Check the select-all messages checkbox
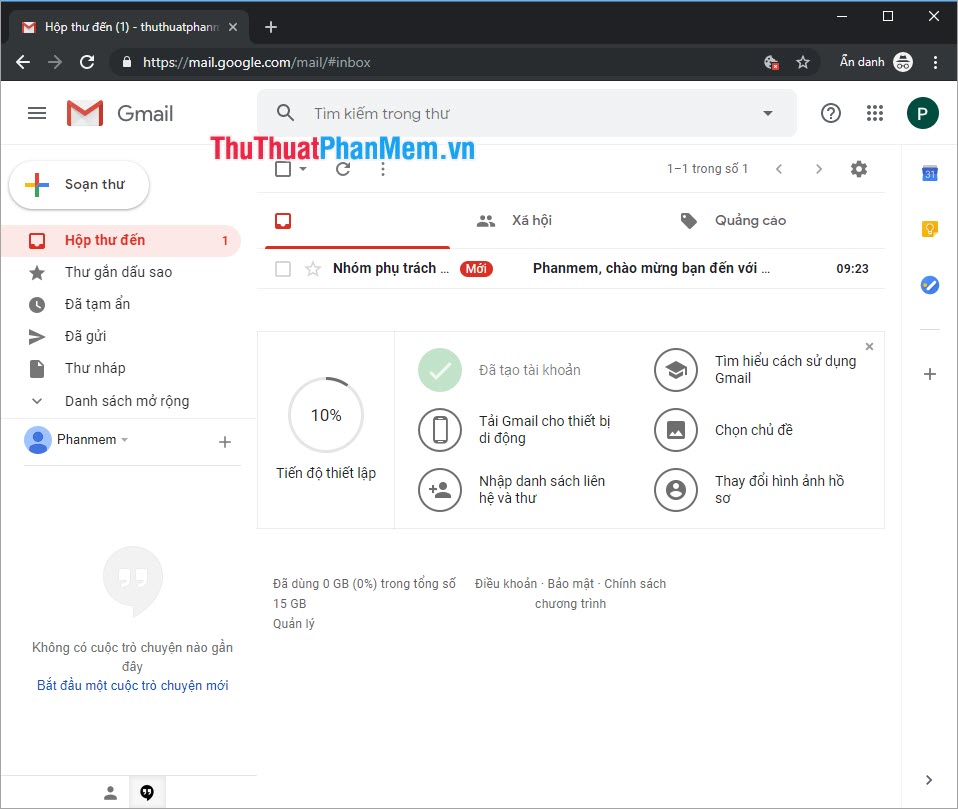Image resolution: width=958 pixels, height=809 pixels. tap(283, 169)
